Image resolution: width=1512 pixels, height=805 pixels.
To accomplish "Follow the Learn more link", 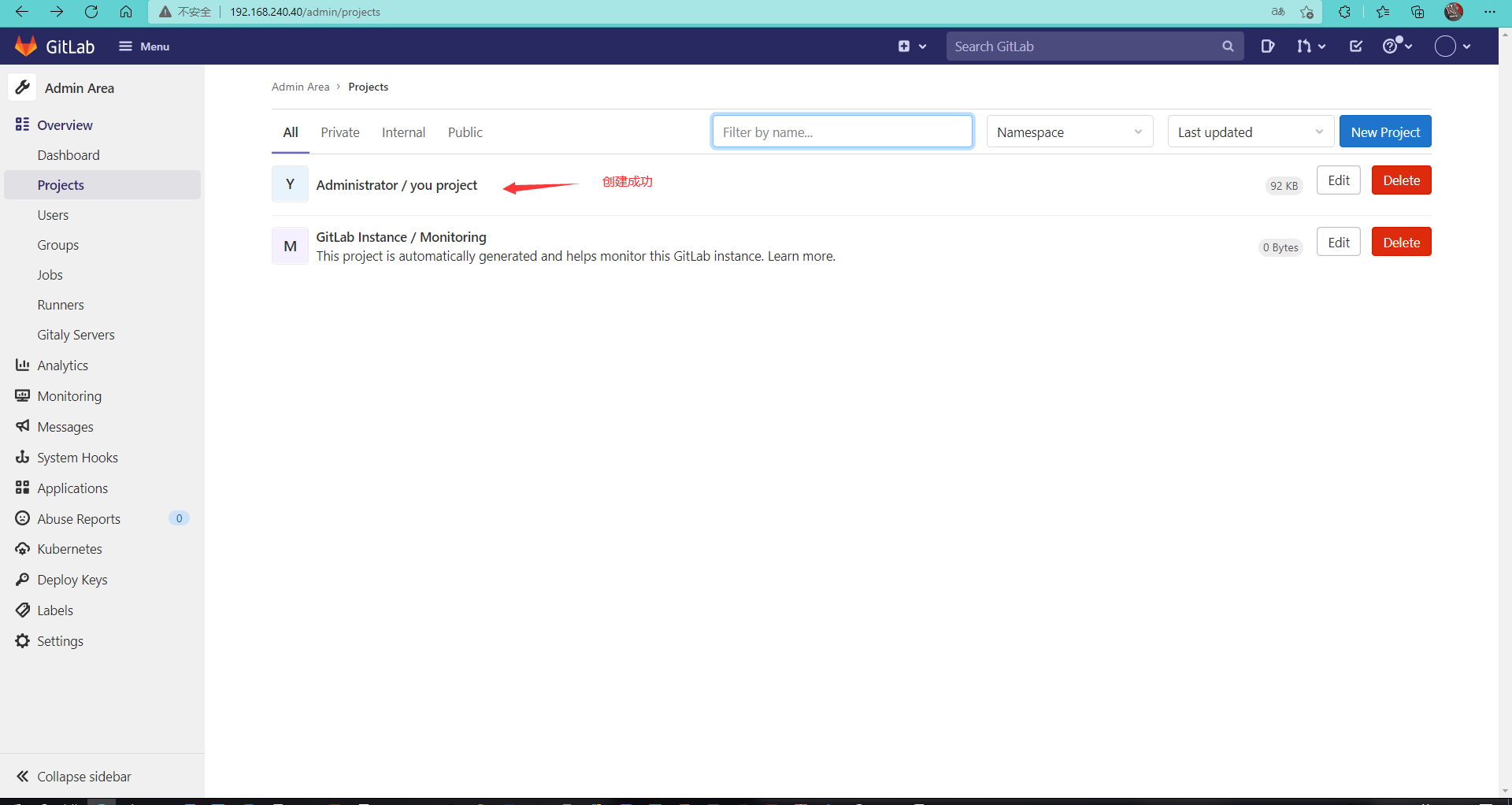I will (800, 255).
